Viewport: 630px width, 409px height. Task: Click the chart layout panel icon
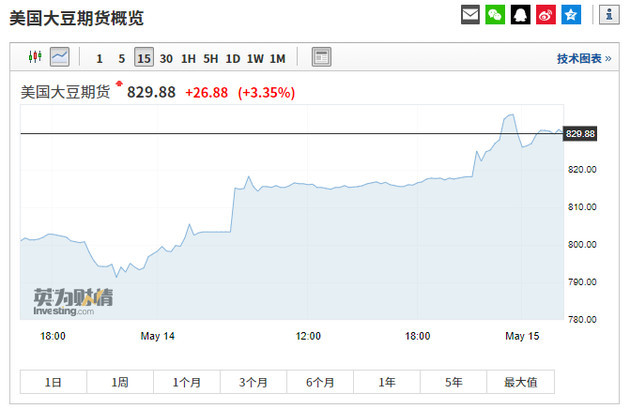(x=321, y=57)
